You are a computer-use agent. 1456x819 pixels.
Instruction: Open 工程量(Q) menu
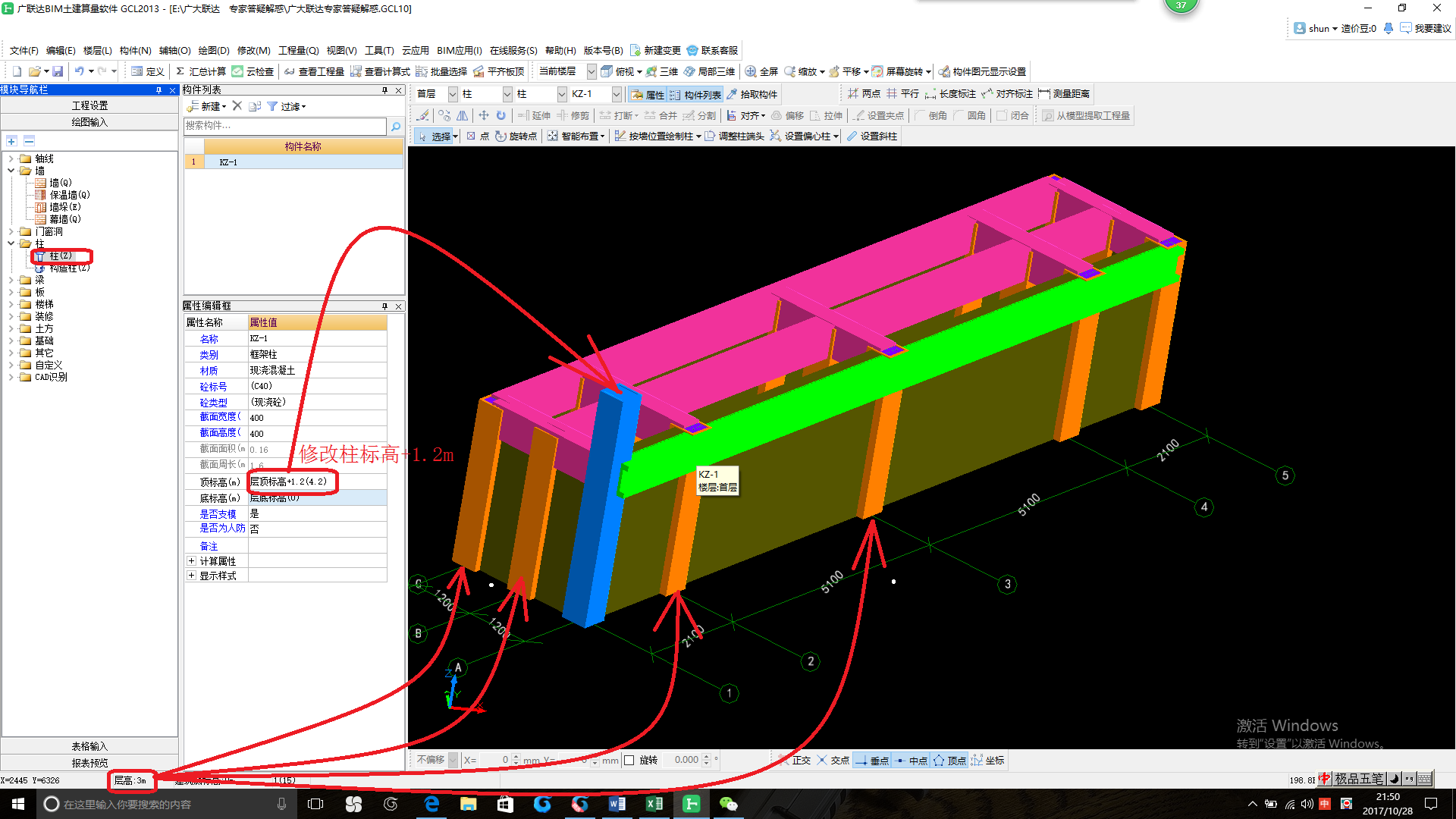pyautogui.click(x=298, y=50)
